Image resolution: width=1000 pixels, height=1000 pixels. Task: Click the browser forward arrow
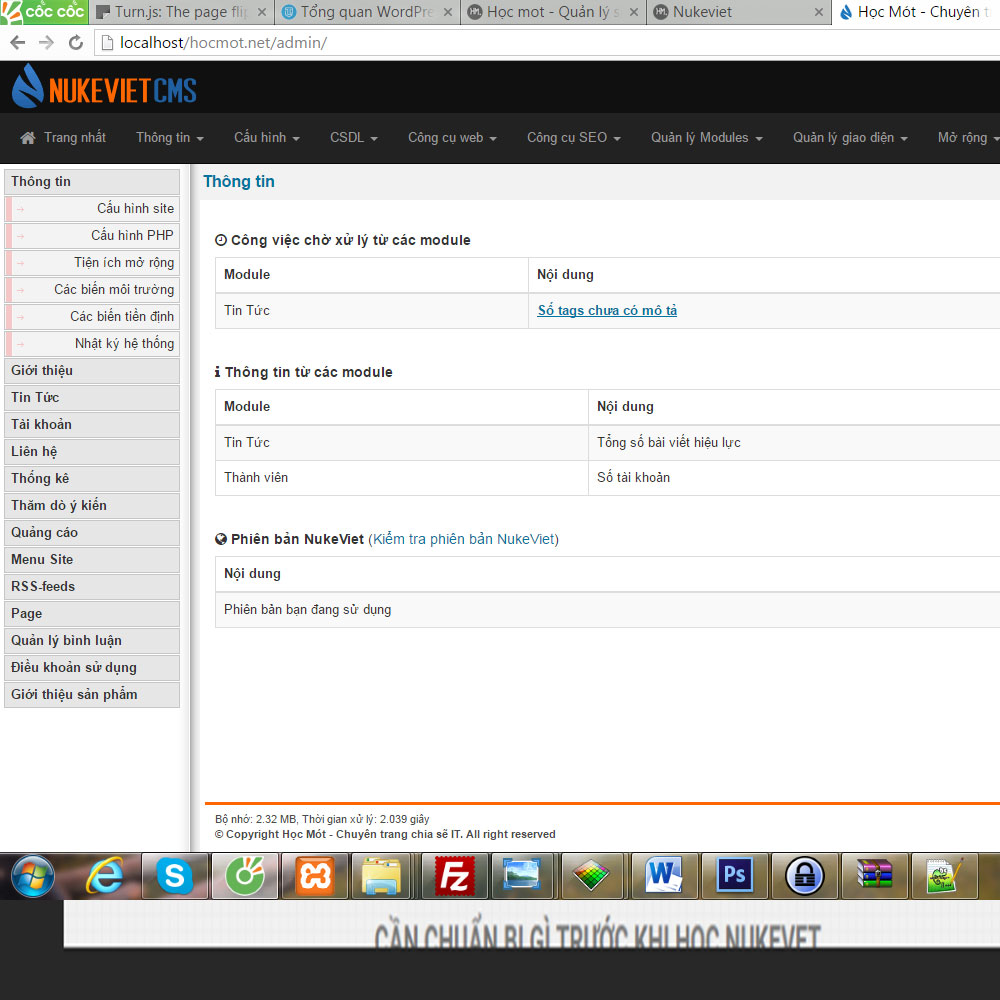(47, 43)
